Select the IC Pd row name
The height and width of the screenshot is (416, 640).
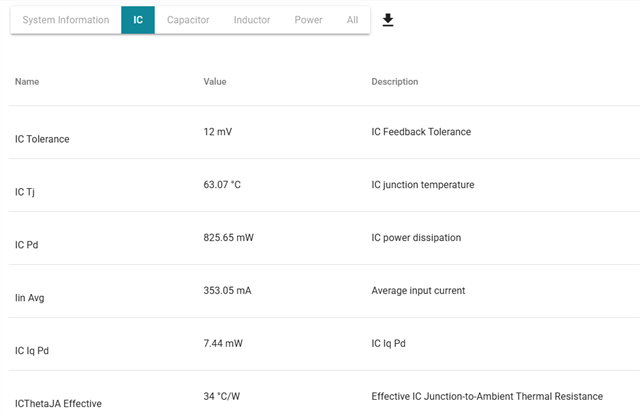click(x=27, y=245)
